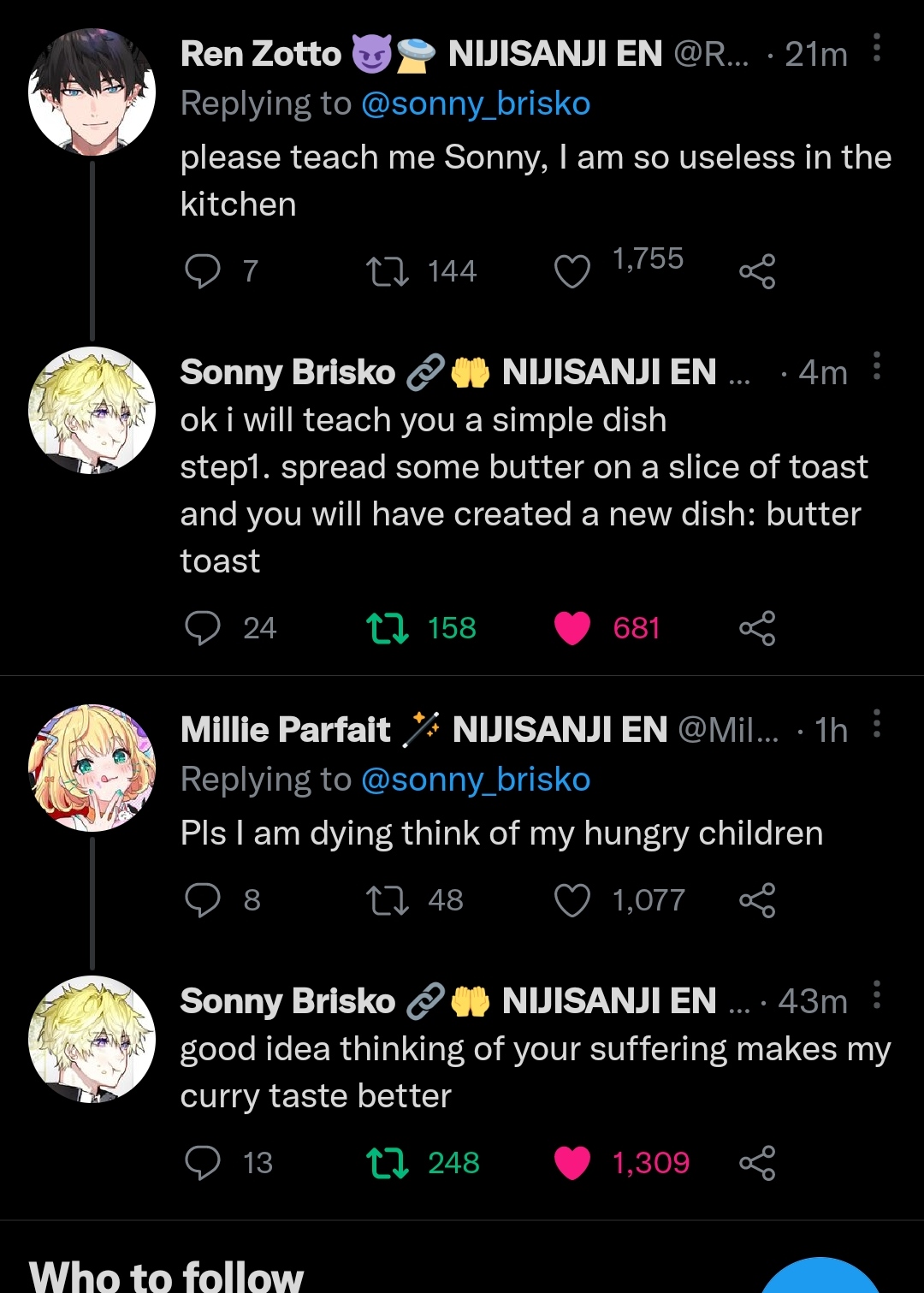This screenshot has height=1293, width=924.
Task: Share Sonny's curry tweet
Action: click(x=757, y=1163)
